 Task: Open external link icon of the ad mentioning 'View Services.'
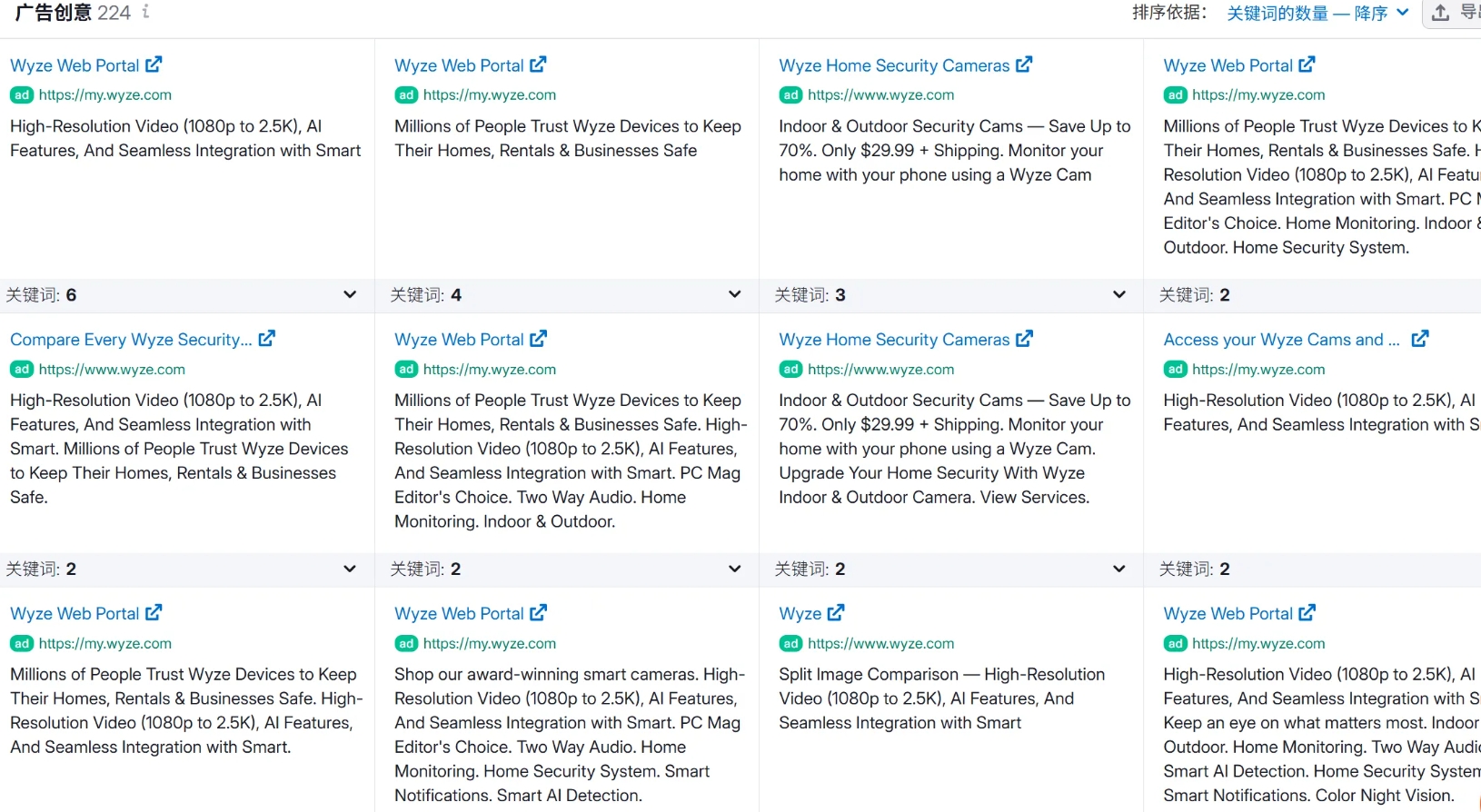pos(1024,339)
